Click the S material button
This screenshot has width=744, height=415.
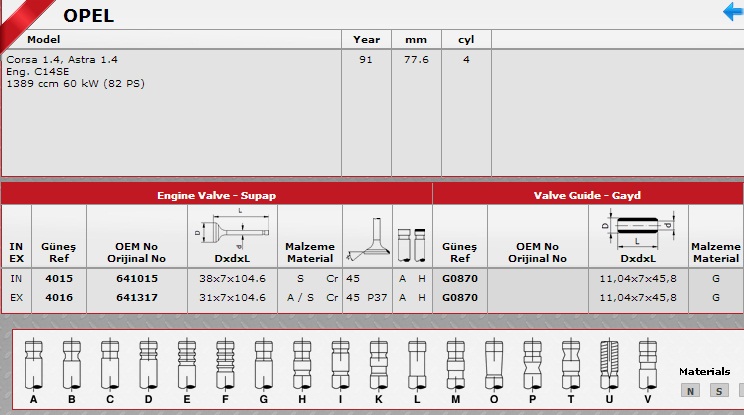719,391
